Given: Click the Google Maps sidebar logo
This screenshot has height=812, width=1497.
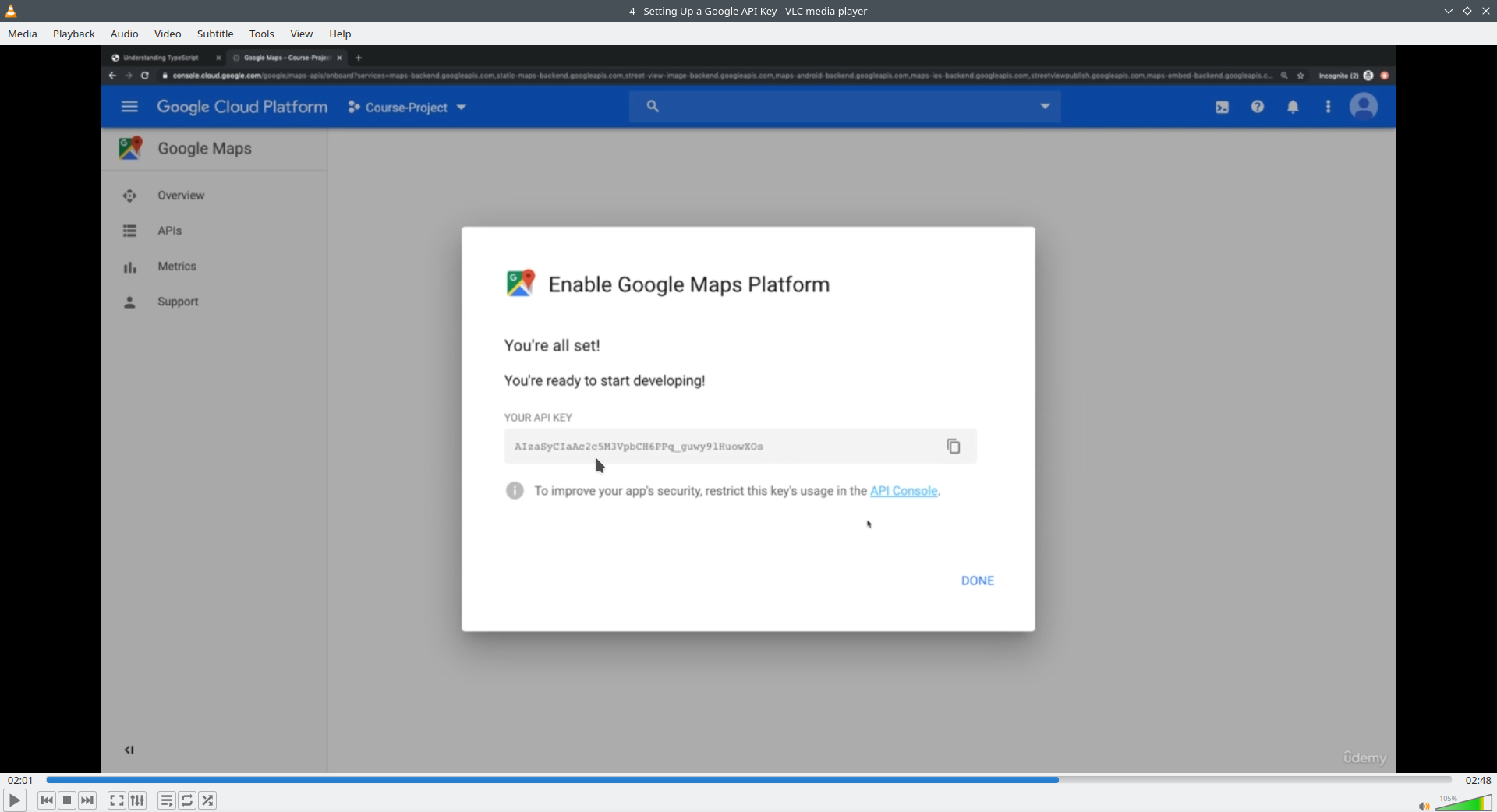Looking at the screenshot, I should pyautogui.click(x=130, y=148).
